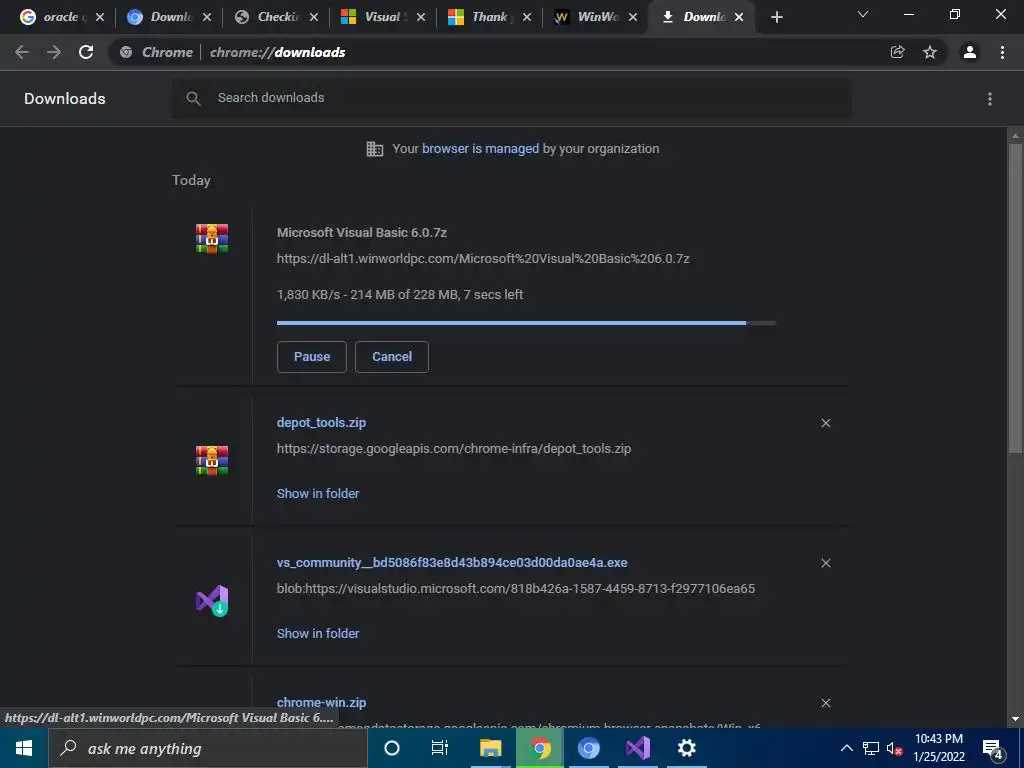
Task: Open Settings gear from the taskbar
Action: tap(686, 748)
